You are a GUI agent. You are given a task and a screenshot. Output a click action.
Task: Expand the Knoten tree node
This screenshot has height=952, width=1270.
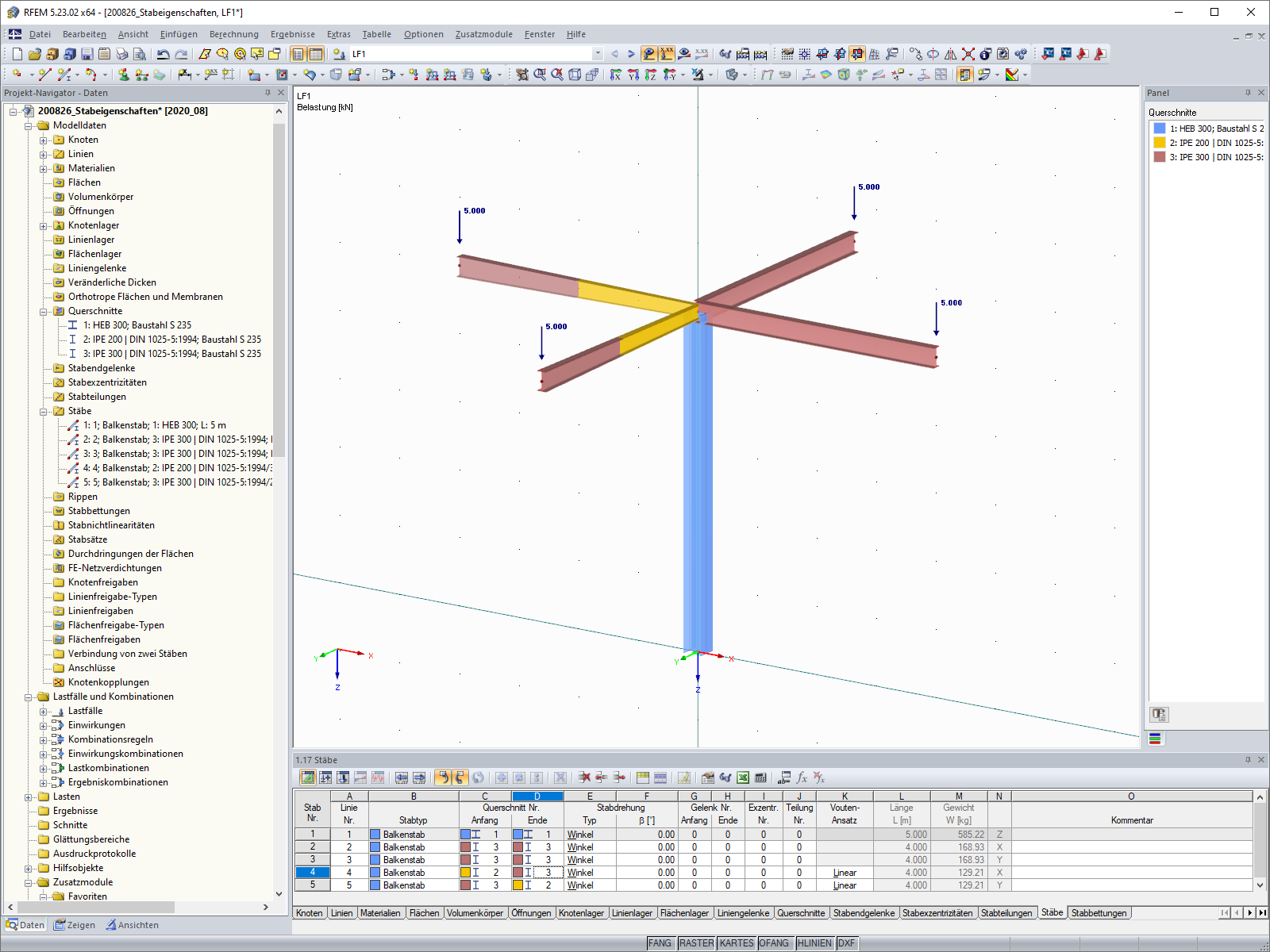tap(44, 140)
